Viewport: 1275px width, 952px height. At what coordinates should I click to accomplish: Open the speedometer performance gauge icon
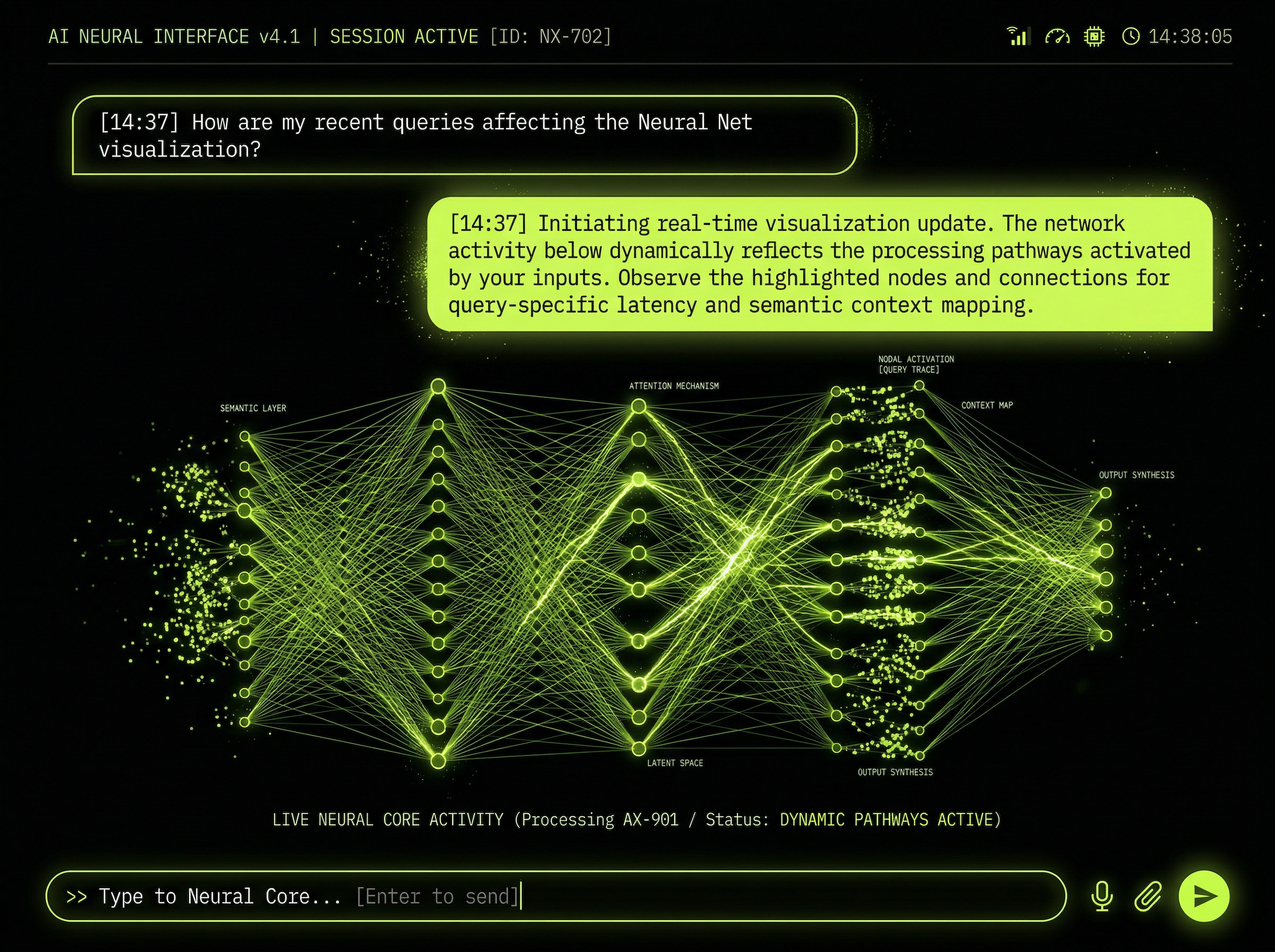point(1057,36)
